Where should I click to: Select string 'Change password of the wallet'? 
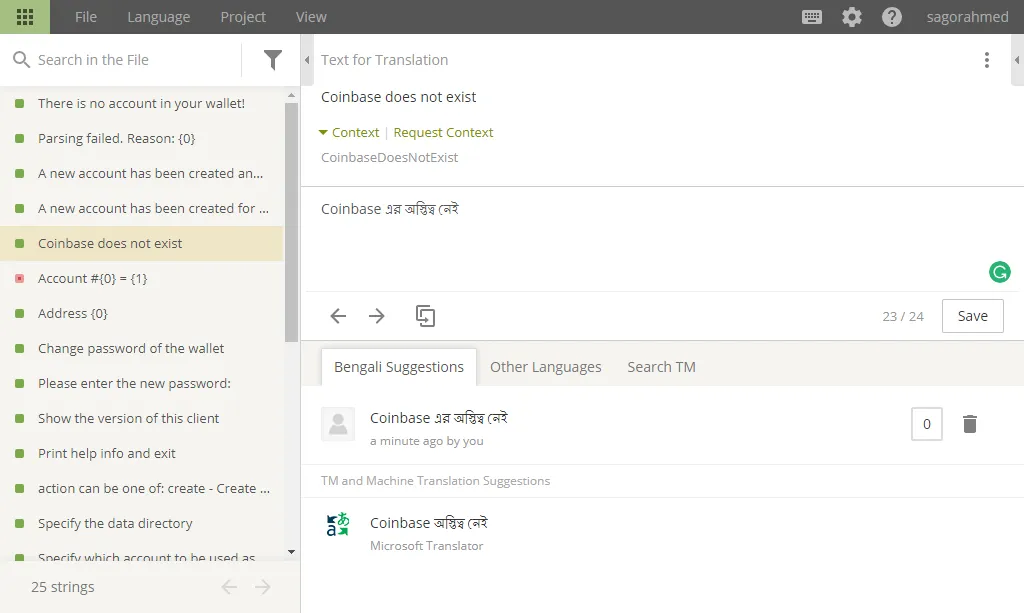pyautogui.click(x=141, y=349)
